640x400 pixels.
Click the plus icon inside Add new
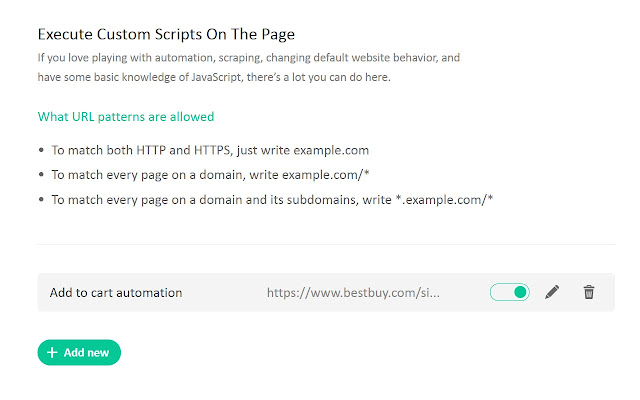point(52,353)
